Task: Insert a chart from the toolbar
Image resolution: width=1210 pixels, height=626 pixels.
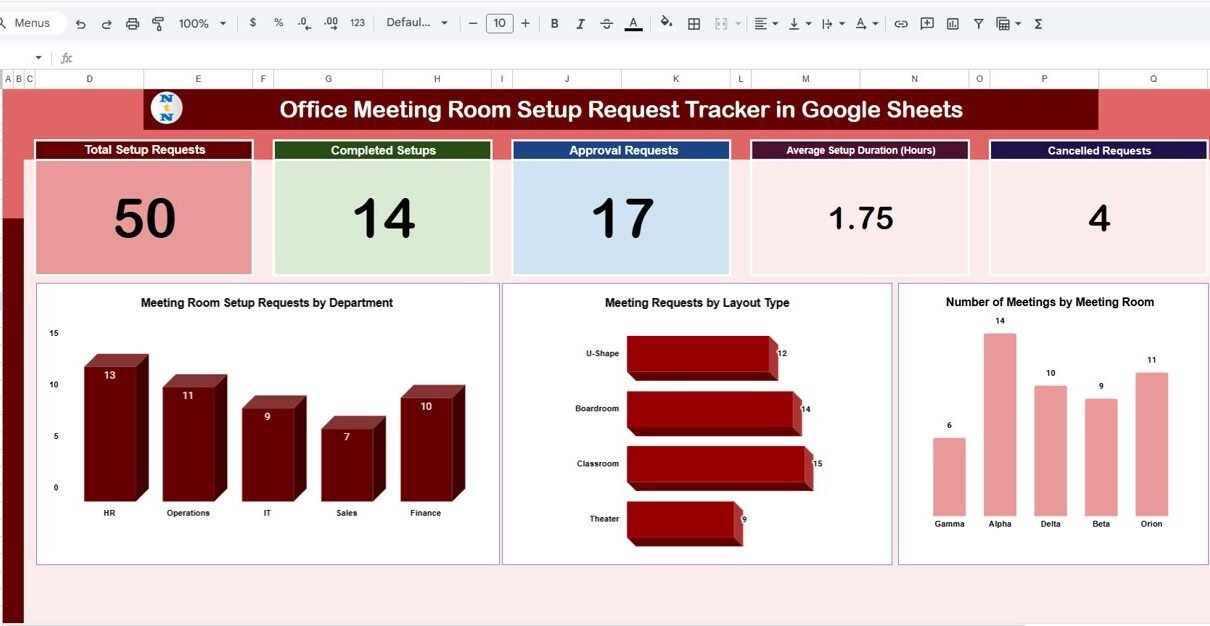Action: click(953, 24)
